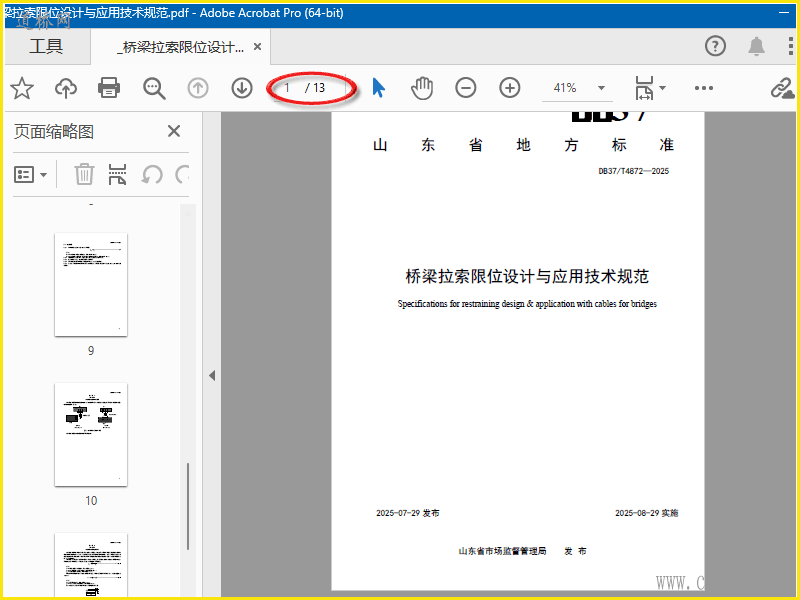Close the 页面缩略图 panel with the X
This screenshot has height=600, width=800.
174,131
